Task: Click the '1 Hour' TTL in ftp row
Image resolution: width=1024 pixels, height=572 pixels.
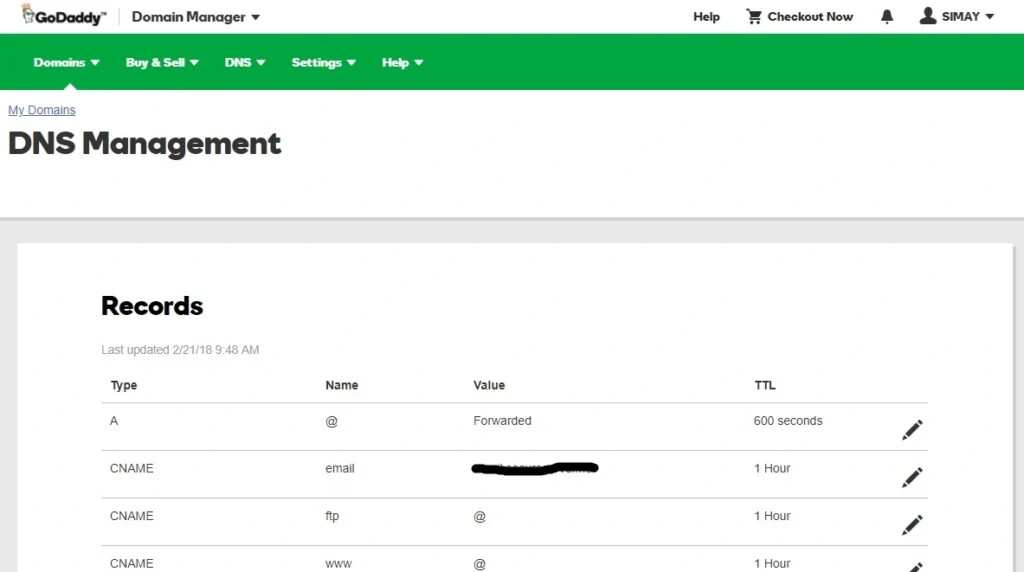Action: [772, 516]
